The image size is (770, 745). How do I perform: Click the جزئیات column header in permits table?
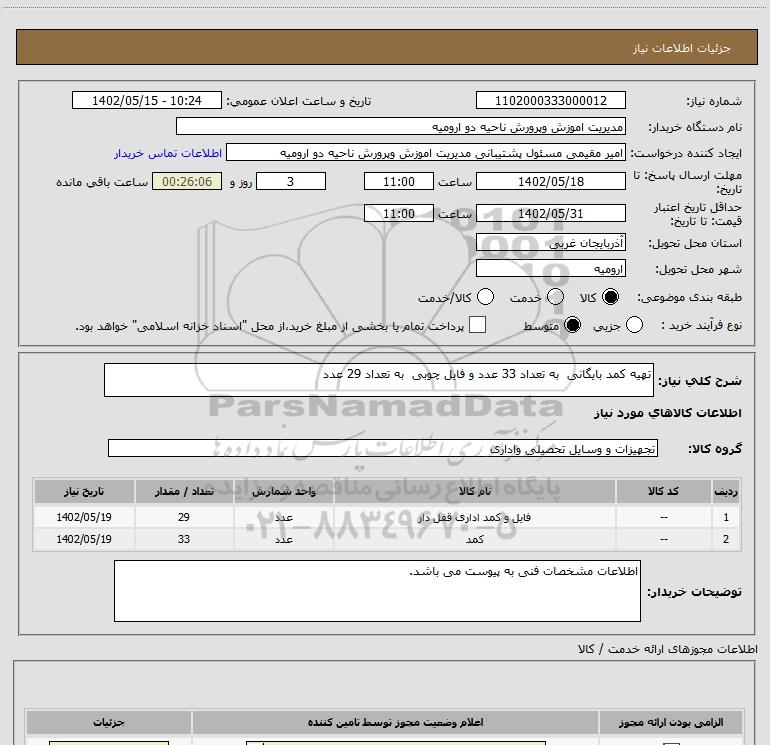109,722
